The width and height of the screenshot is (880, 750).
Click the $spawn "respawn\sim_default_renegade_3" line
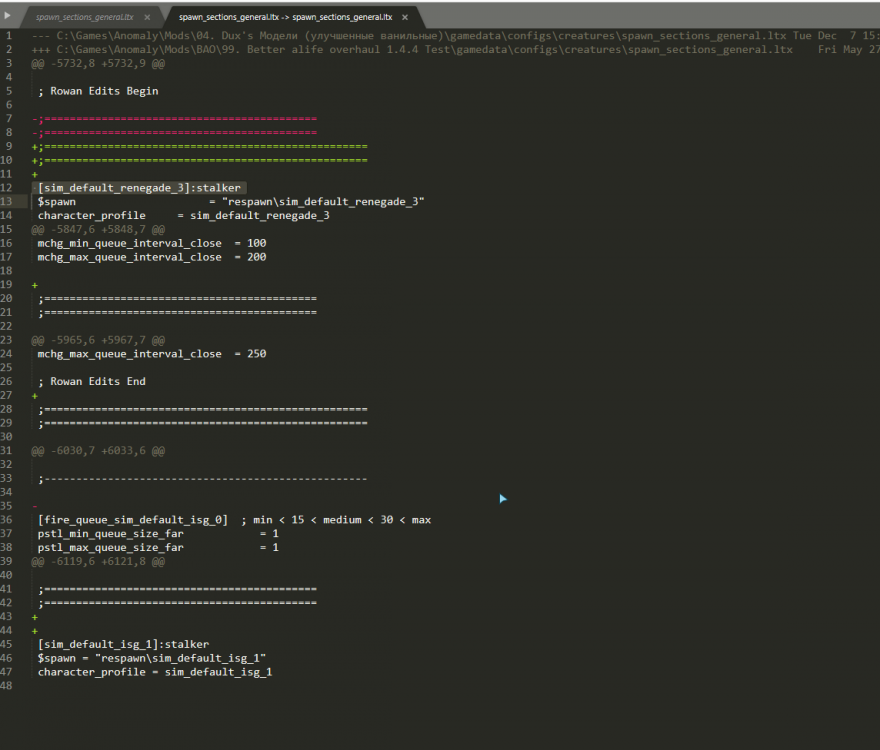pyautogui.click(x=230, y=201)
